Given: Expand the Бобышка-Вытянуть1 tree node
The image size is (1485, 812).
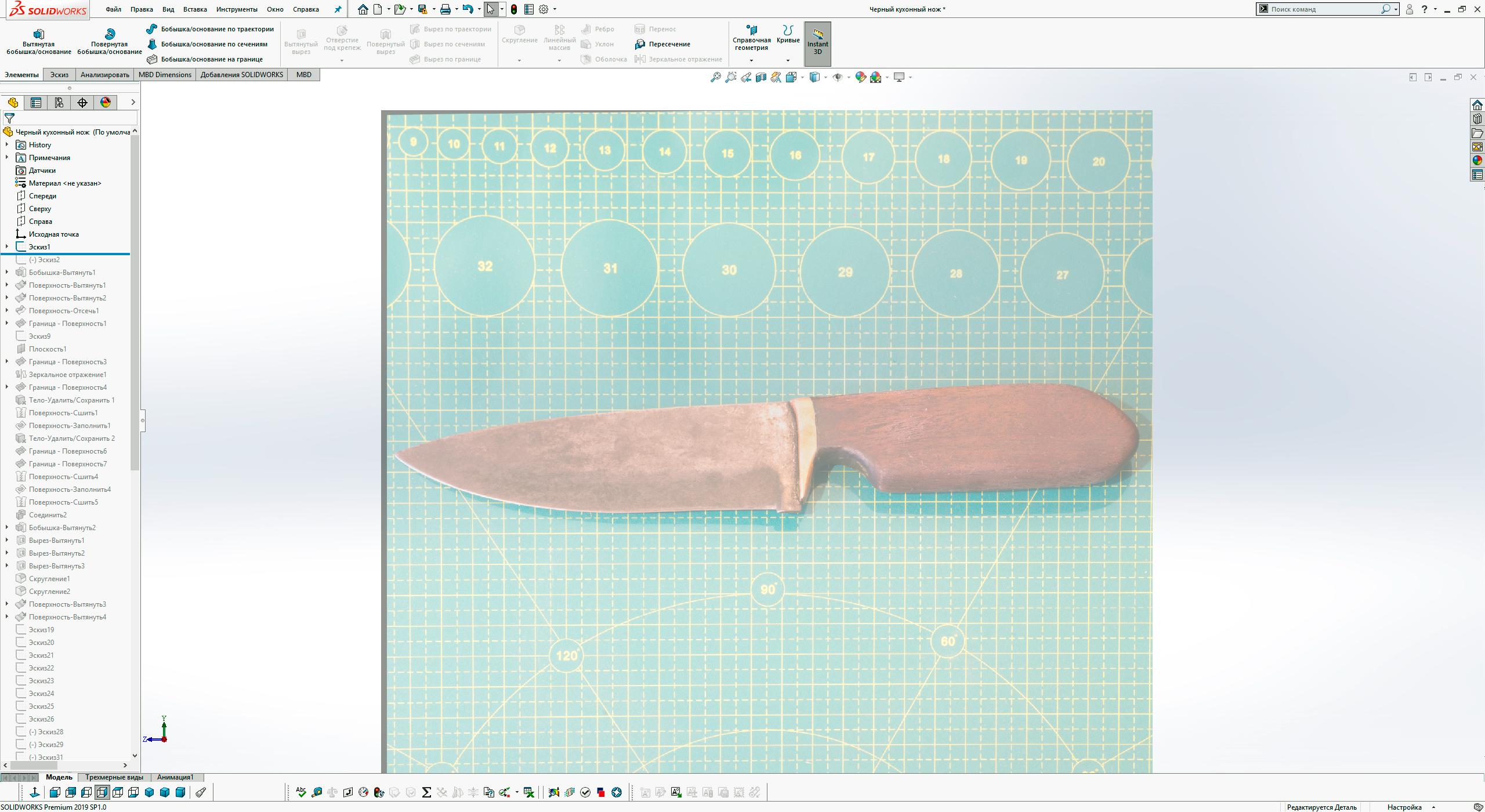Looking at the screenshot, I should coord(6,272).
